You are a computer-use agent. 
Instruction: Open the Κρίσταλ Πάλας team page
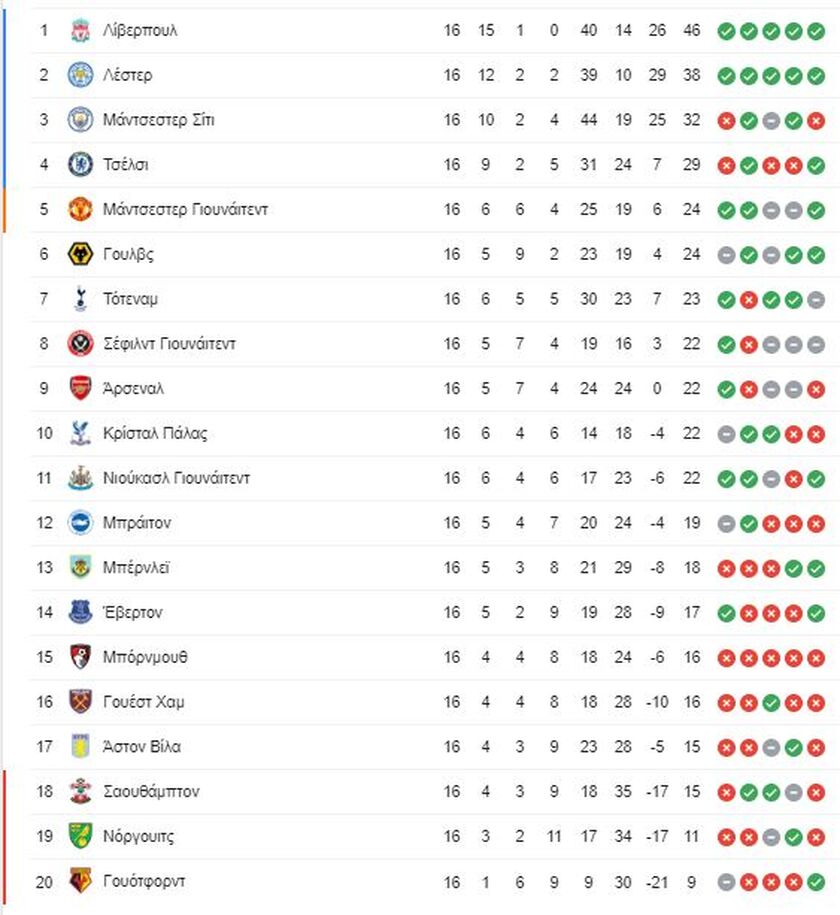click(155, 434)
